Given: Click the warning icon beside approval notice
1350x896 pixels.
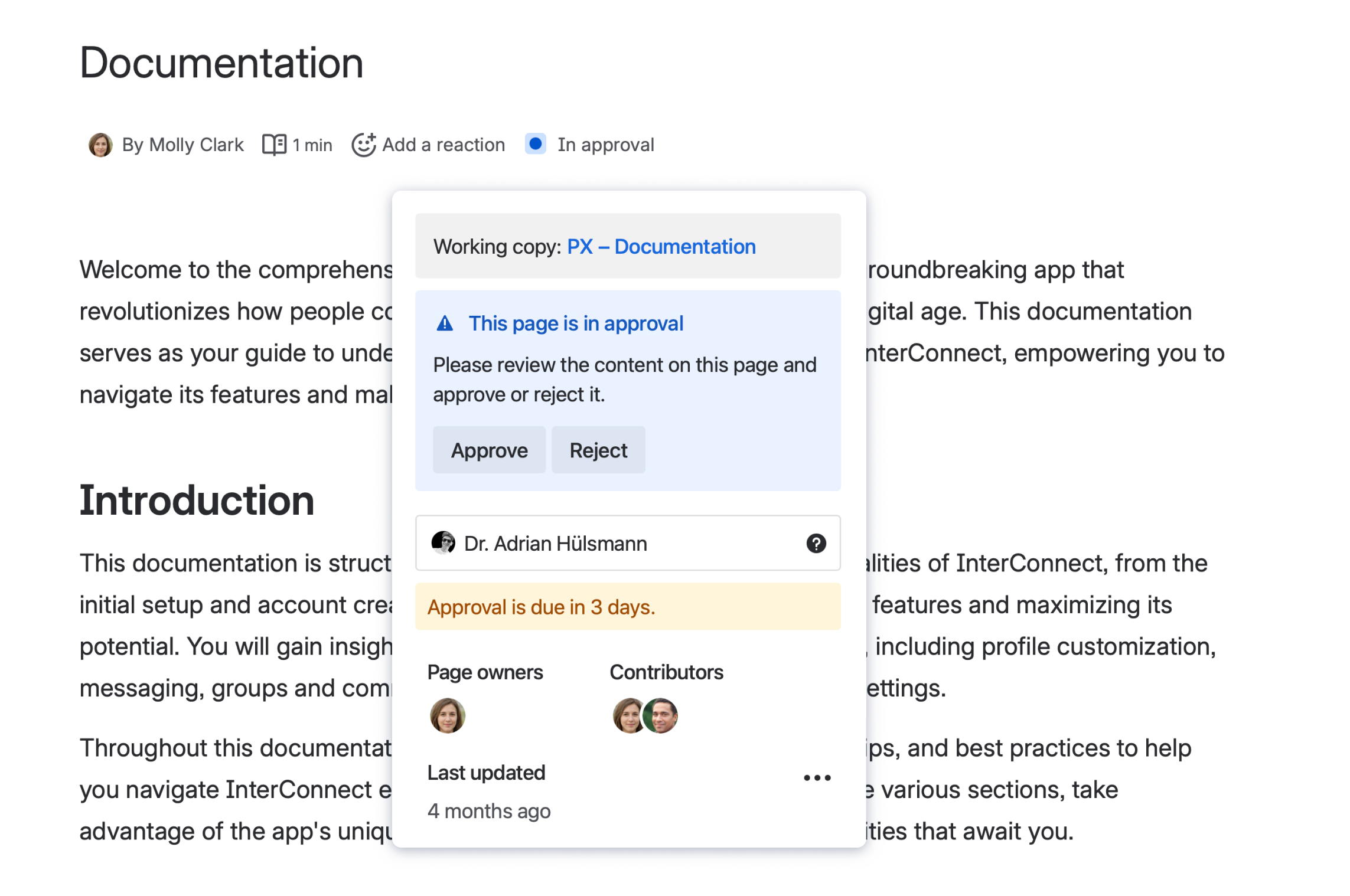Looking at the screenshot, I should click(x=444, y=323).
